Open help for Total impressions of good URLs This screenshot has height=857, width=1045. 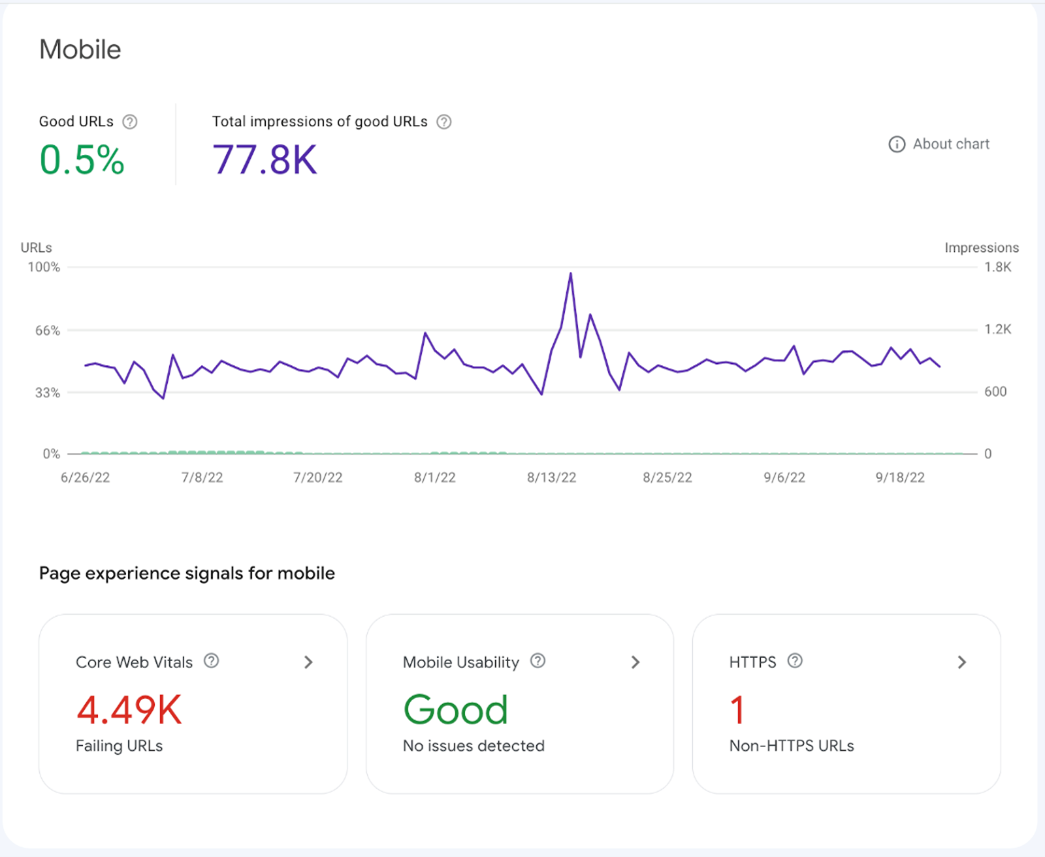click(x=444, y=122)
